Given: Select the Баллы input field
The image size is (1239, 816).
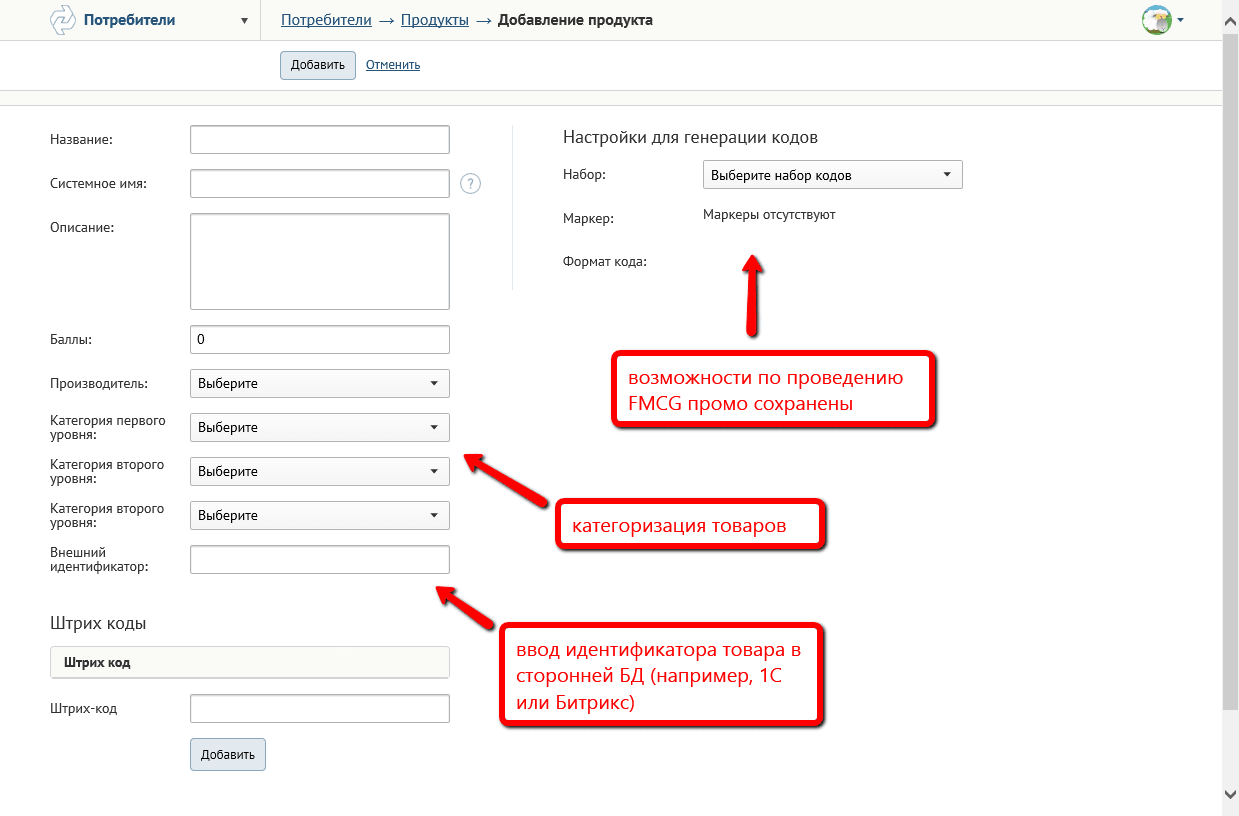Looking at the screenshot, I should click(x=319, y=340).
